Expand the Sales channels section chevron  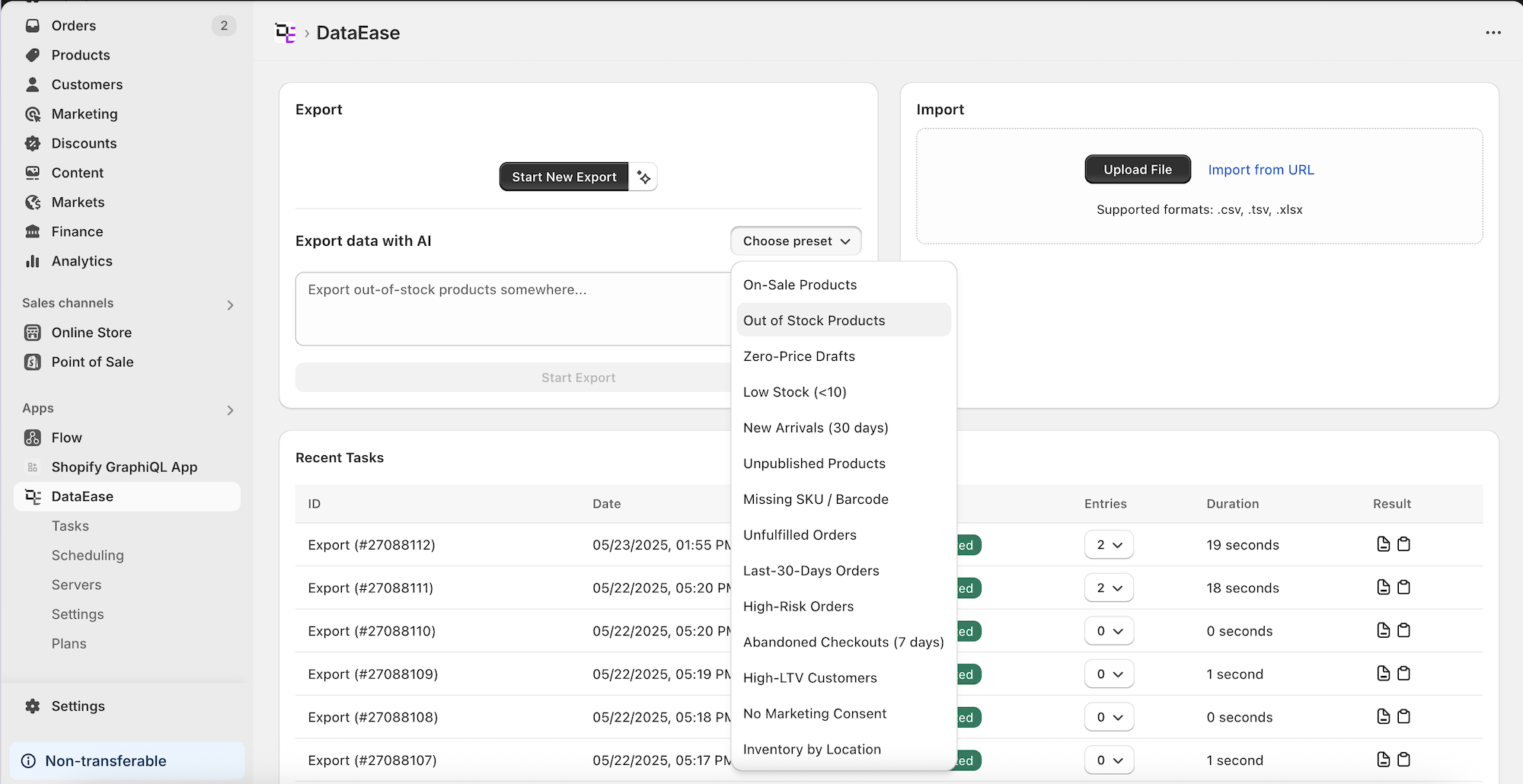click(230, 305)
